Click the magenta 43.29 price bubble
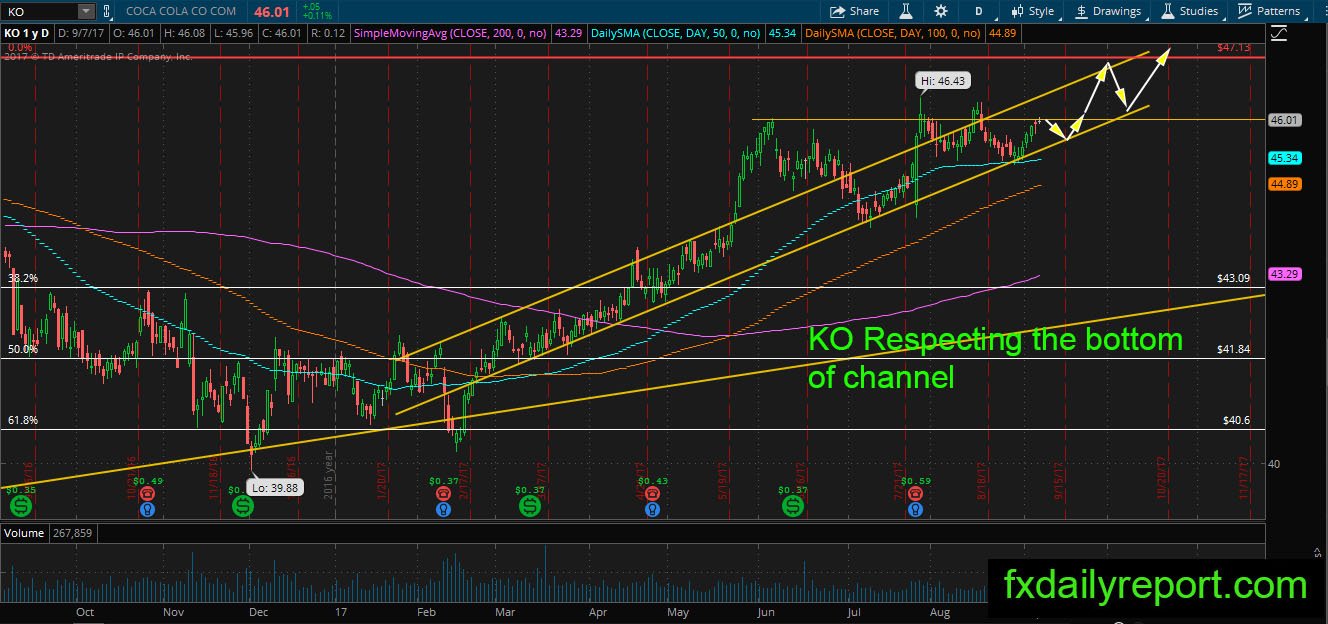1328x624 pixels. [x=1284, y=273]
